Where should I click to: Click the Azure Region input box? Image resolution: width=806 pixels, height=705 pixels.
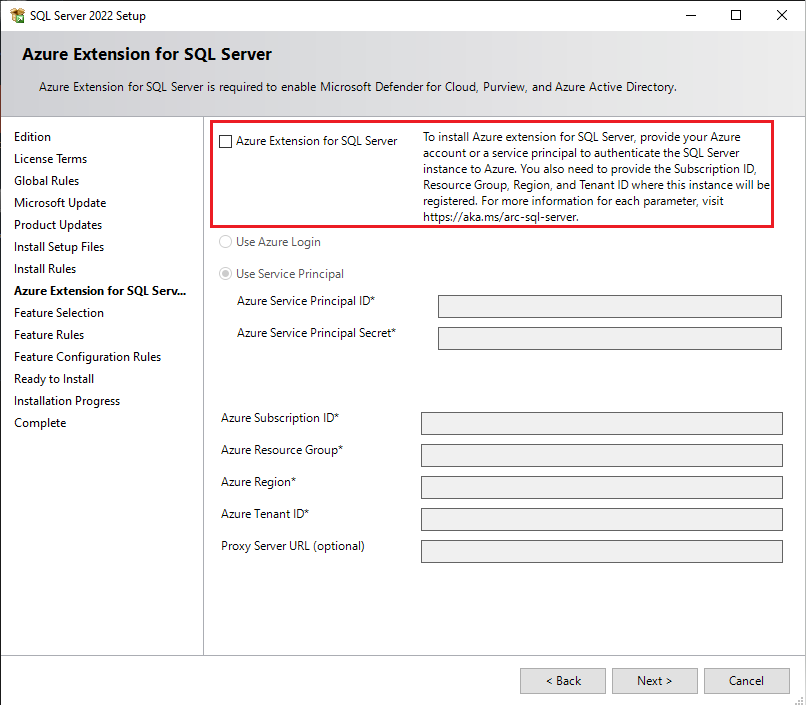(x=601, y=487)
